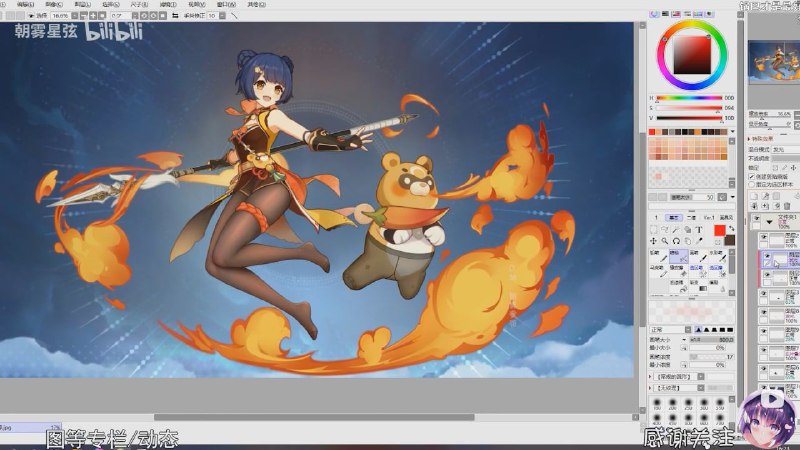Show the RGB slider panel icon
Image resolution: width=800 pixels, height=450 pixels.
click(x=665, y=14)
